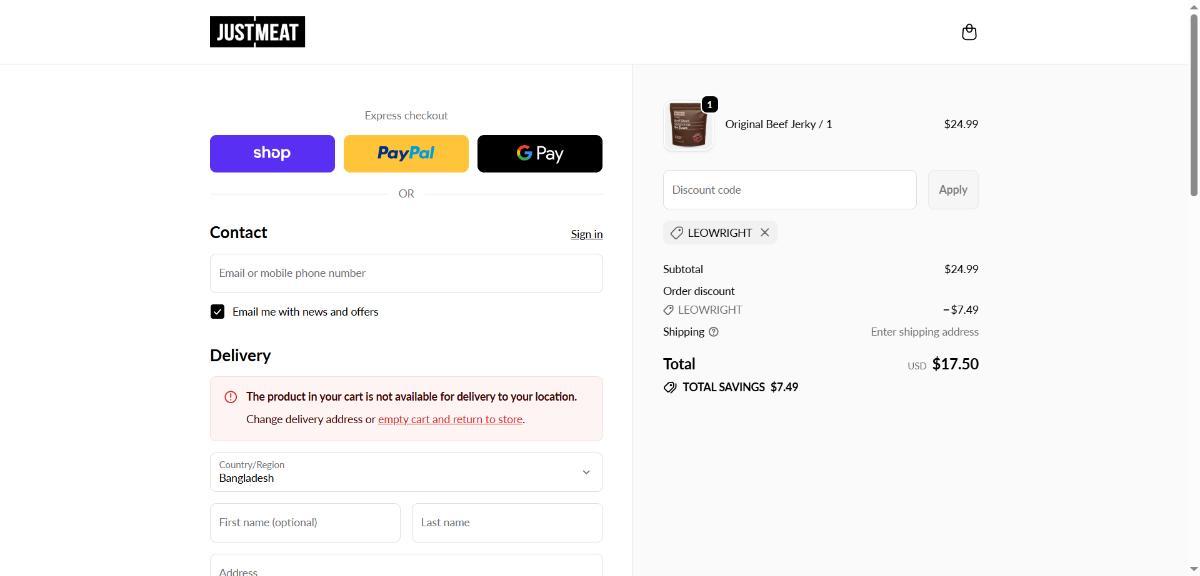Follow the Sign in link
This screenshot has height=576, width=1200.
pyautogui.click(x=586, y=234)
